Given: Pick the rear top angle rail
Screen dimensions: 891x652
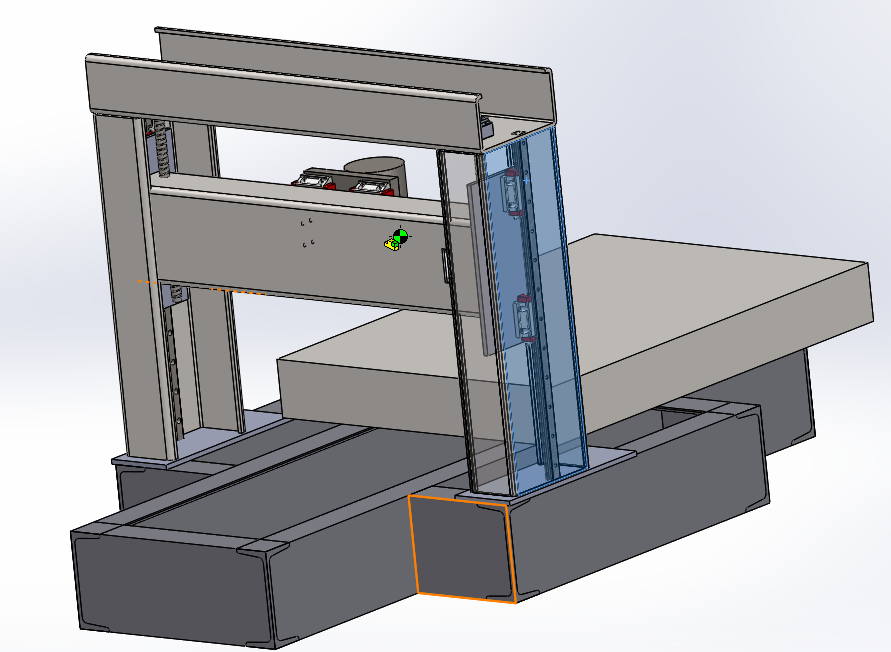Looking at the screenshot, I should click(350, 50).
